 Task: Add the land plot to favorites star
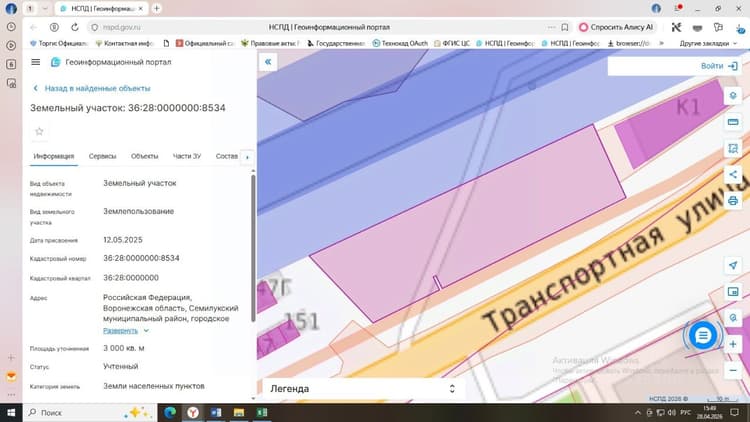(39, 131)
